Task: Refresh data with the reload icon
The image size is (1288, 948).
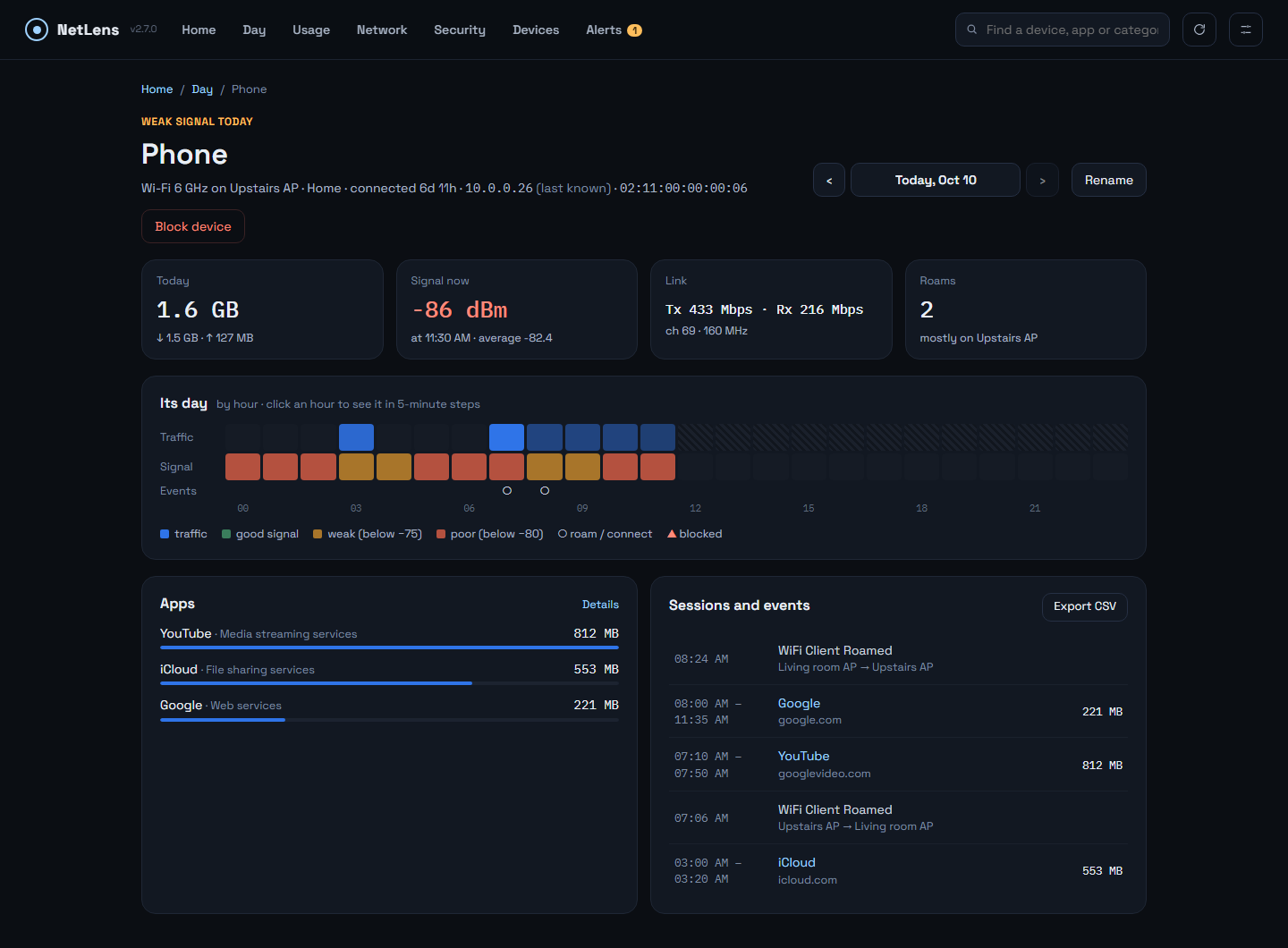Action: click(1199, 30)
